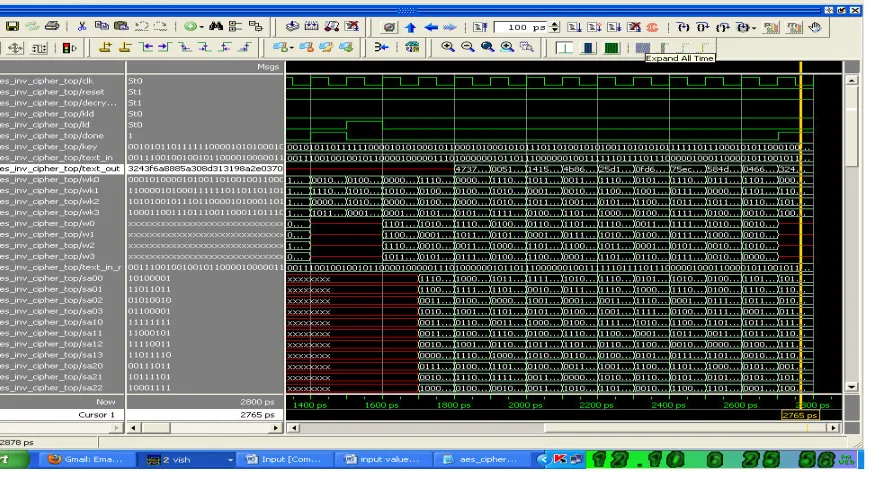Open 'aes_cipher...' taskbar button
The width and height of the screenshot is (872, 478).
482,459
